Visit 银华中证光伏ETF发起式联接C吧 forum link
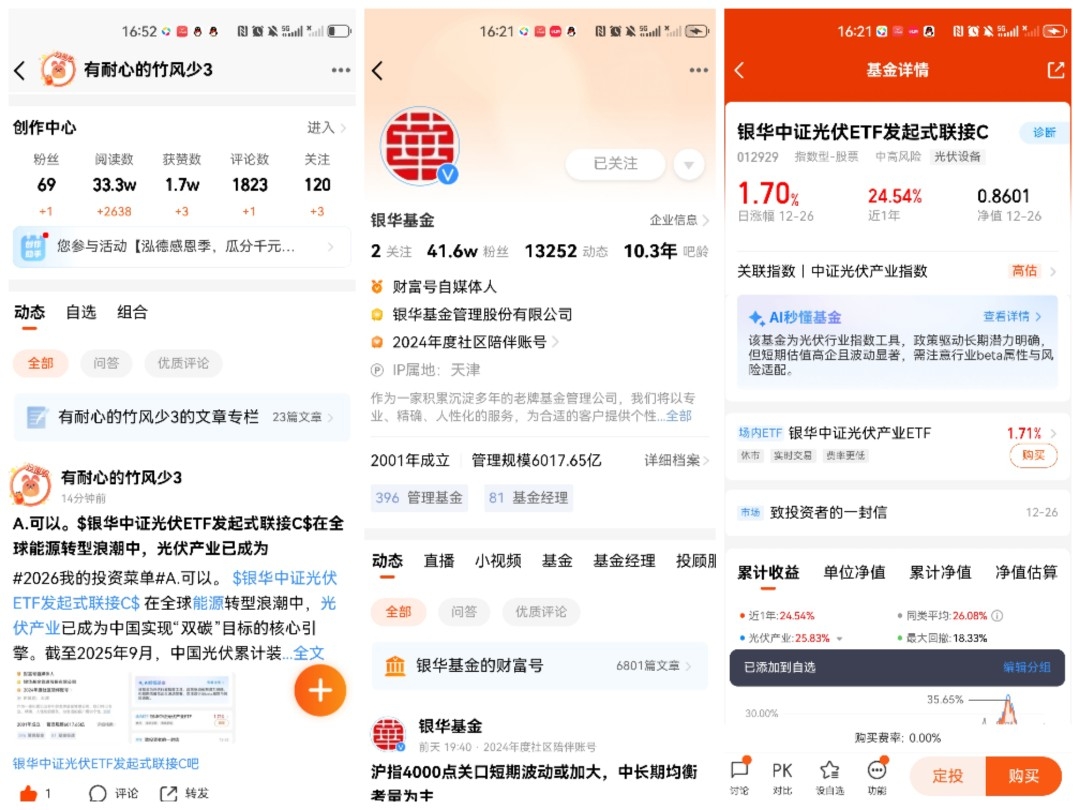Viewport: 1080px width, 810px height. click(x=105, y=763)
